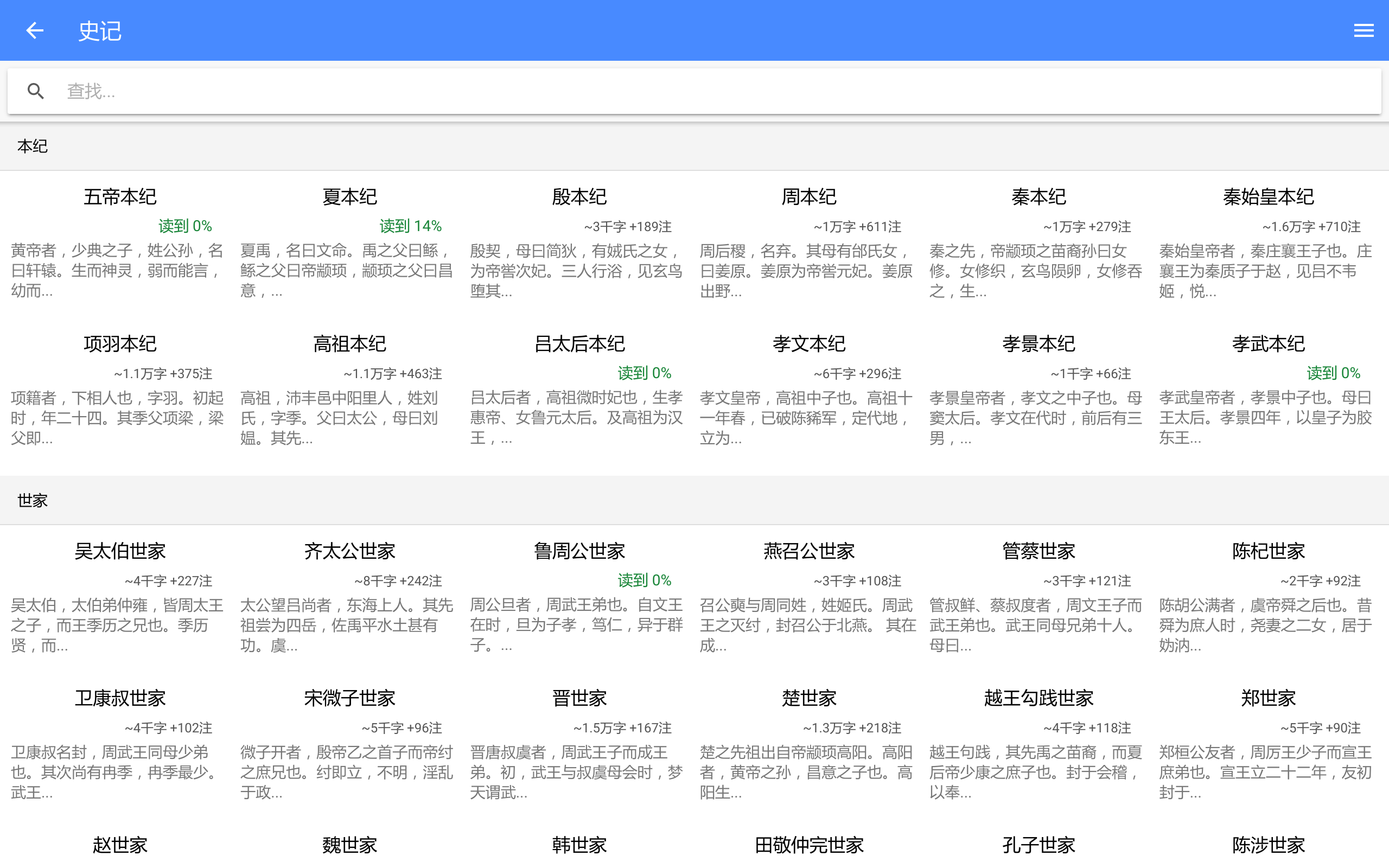Select 孝武本纪 title
1389x868 pixels.
point(1268,344)
